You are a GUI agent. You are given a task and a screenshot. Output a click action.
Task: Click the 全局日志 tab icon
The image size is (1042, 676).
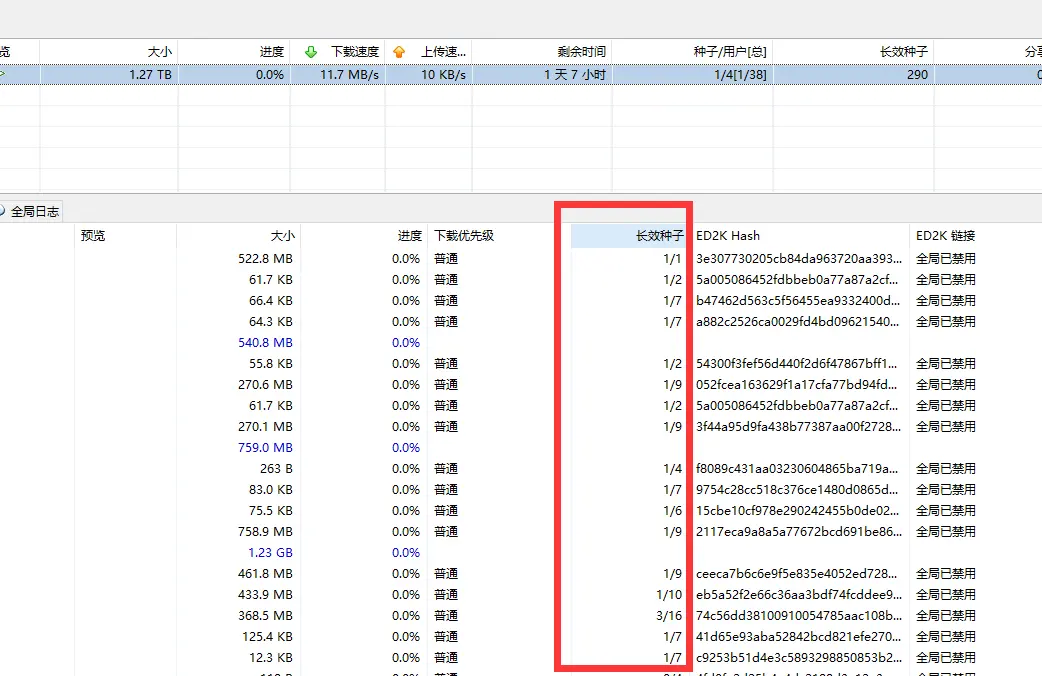(3, 211)
